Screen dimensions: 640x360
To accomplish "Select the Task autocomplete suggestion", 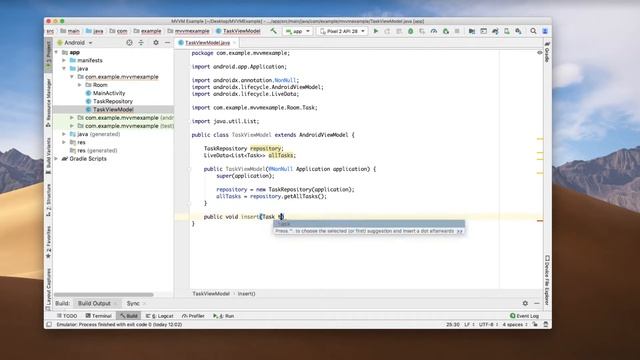I will [x=369, y=224].
